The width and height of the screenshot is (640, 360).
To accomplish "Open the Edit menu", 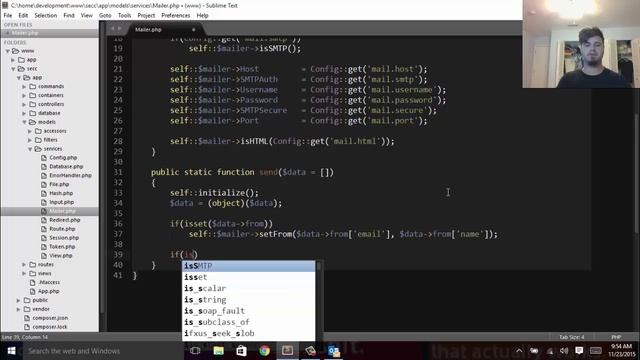I will [23, 16].
